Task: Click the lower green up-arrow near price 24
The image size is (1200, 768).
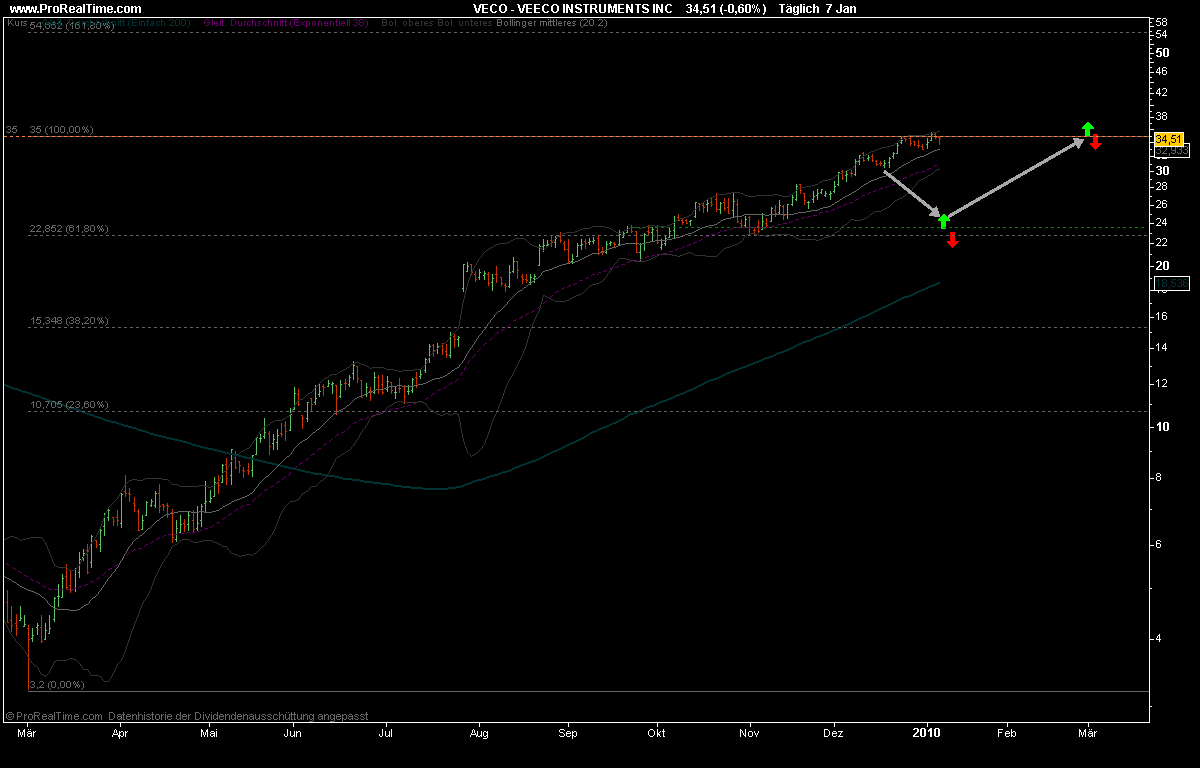Action: point(943,221)
